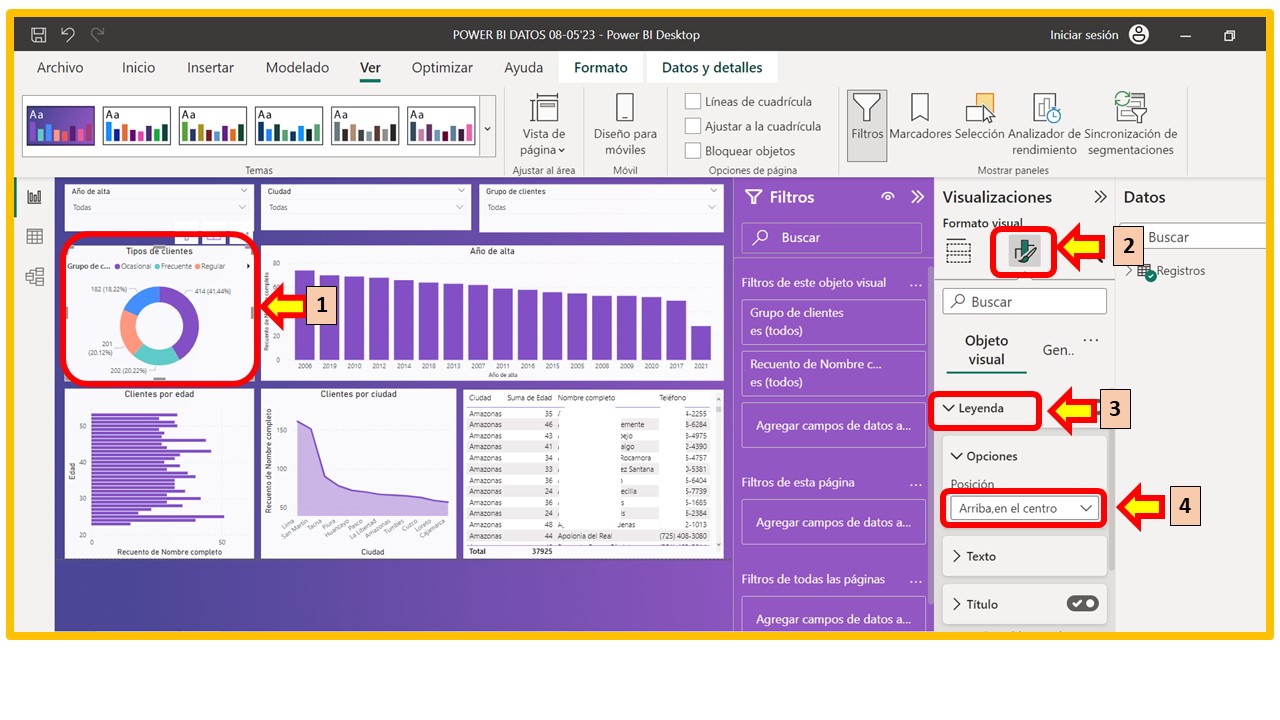Open the Vista de página menu
The image size is (1280, 720).
click(x=543, y=125)
